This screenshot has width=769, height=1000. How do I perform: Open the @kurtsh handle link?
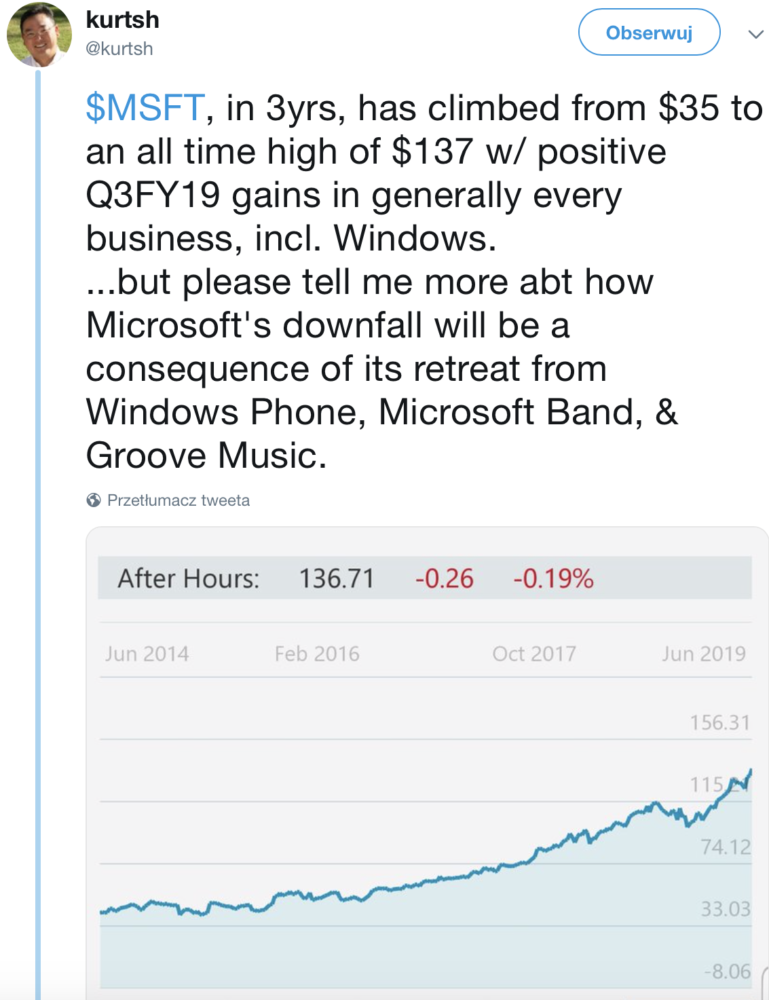tap(119, 49)
